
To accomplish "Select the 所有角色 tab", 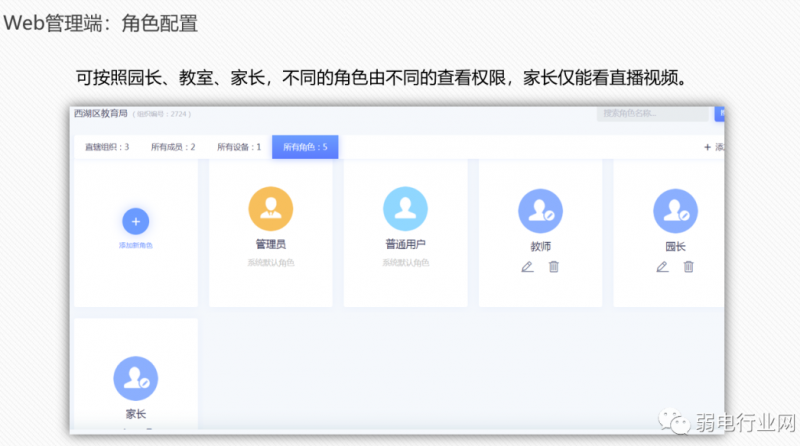I will 305,147.
